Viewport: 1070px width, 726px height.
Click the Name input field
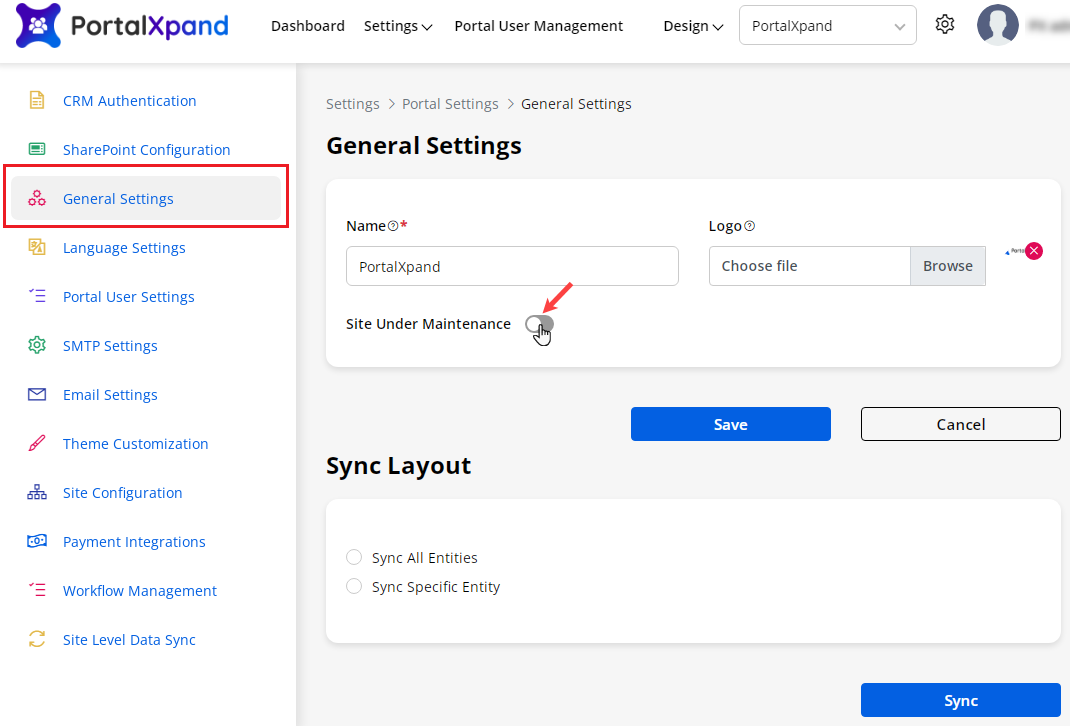pyautogui.click(x=512, y=266)
